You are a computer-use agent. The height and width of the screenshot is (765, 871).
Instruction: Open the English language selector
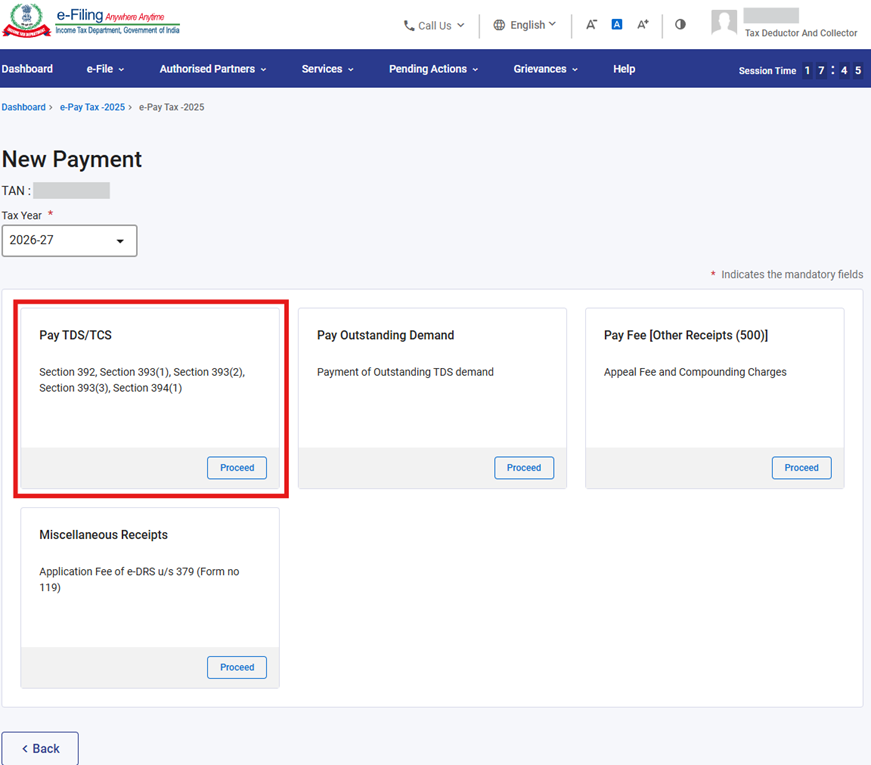pyautogui.click(x=525, y=25)
